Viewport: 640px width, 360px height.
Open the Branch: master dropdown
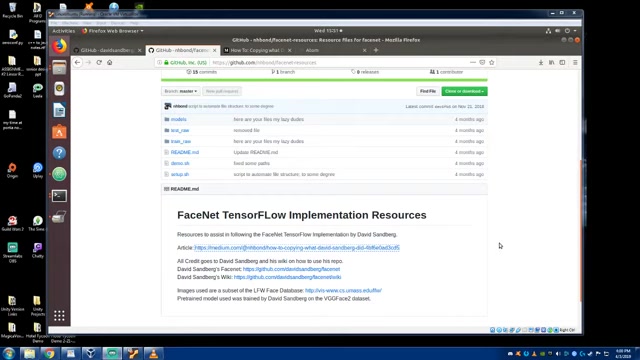pos(180,91)
